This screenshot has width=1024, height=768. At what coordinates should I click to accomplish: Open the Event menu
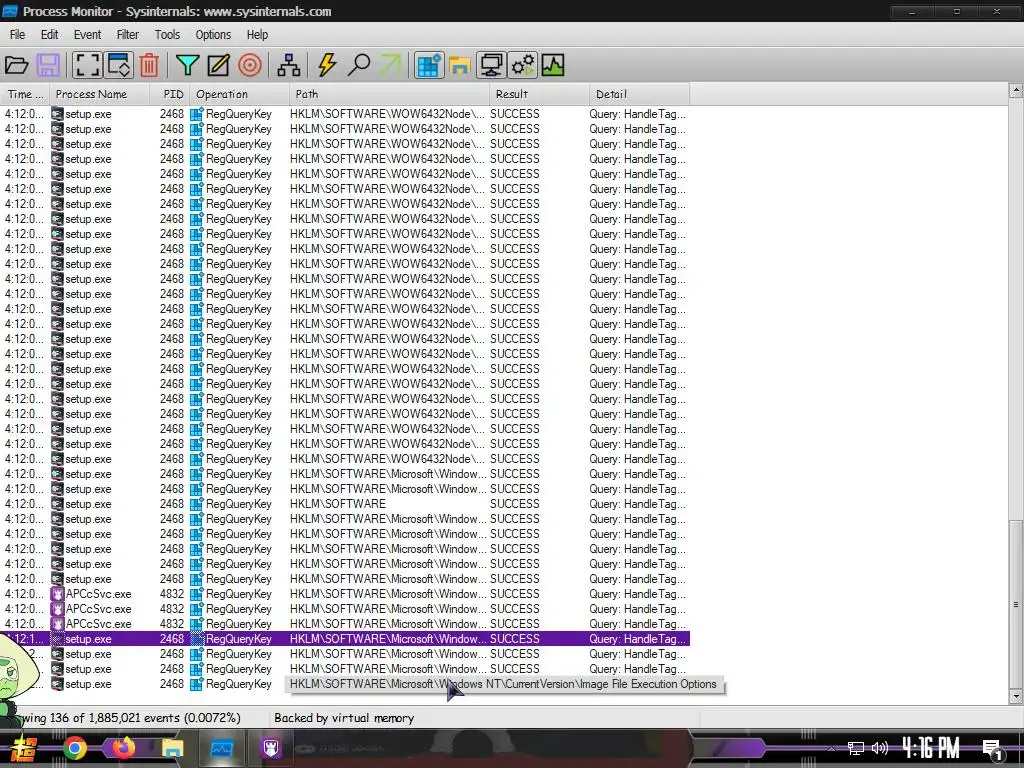pyautogui.click(x=88, y=35)
